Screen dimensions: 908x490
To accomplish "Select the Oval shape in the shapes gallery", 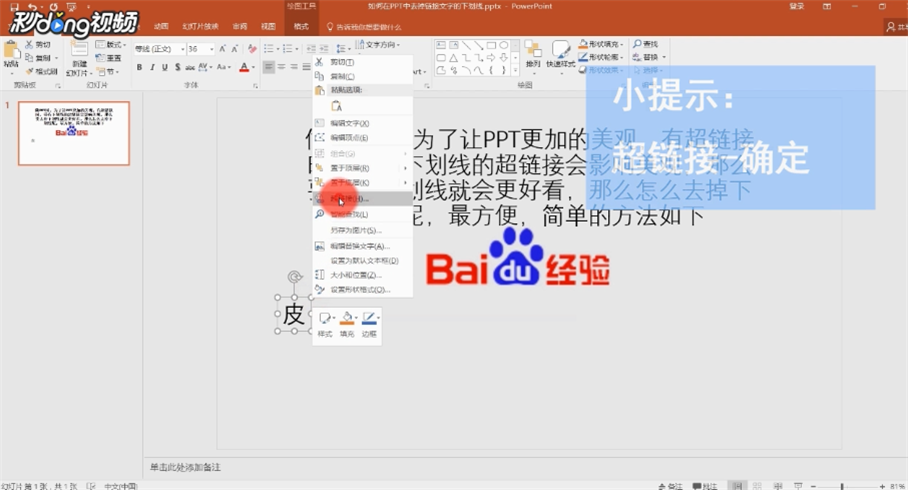I will pyautogui.click(x=504, y=45).
